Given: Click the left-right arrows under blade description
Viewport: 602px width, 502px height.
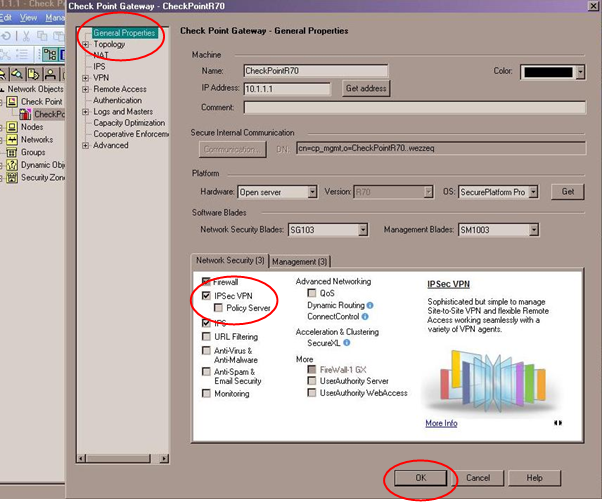Looking at the screenshot, I should tap(558, 423).
